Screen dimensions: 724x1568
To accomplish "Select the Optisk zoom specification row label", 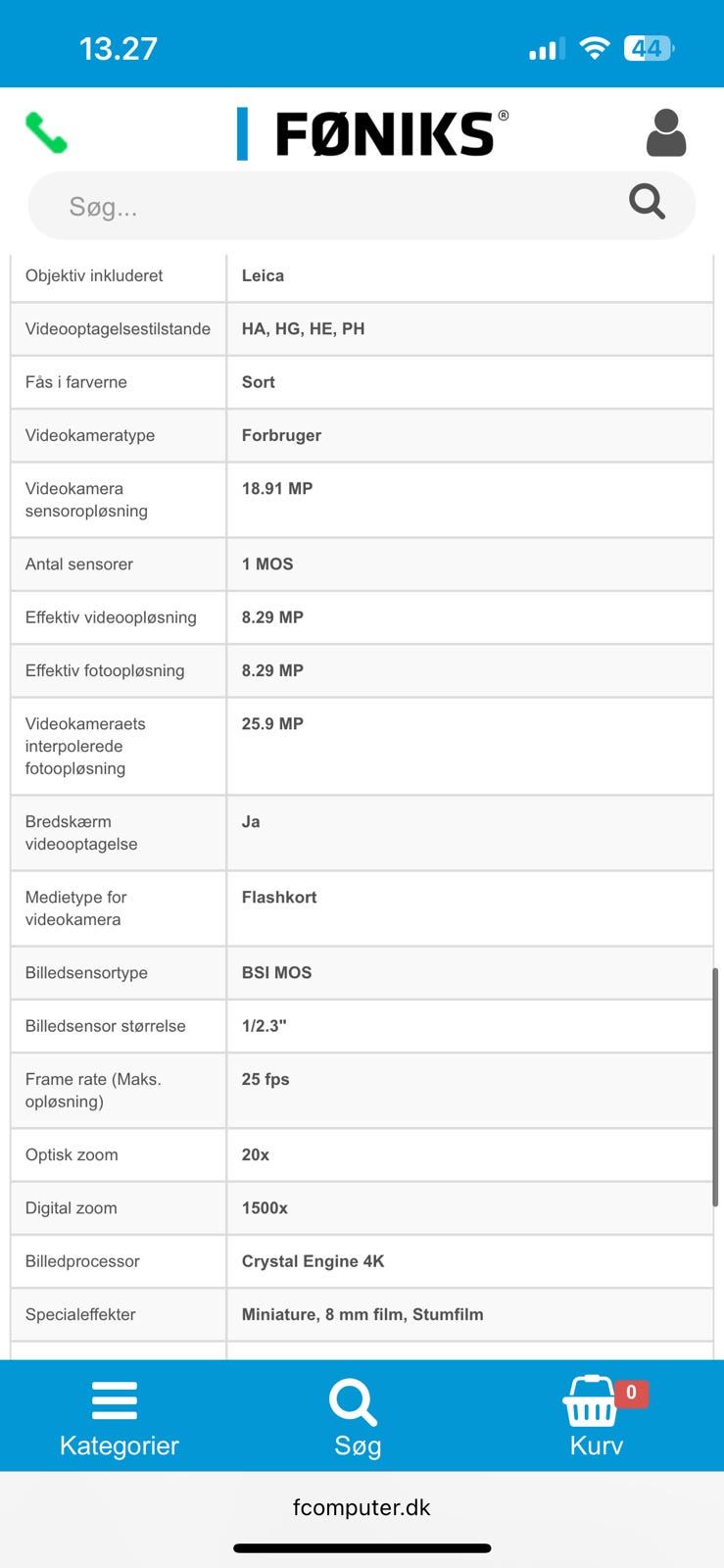I will 72,1154.
